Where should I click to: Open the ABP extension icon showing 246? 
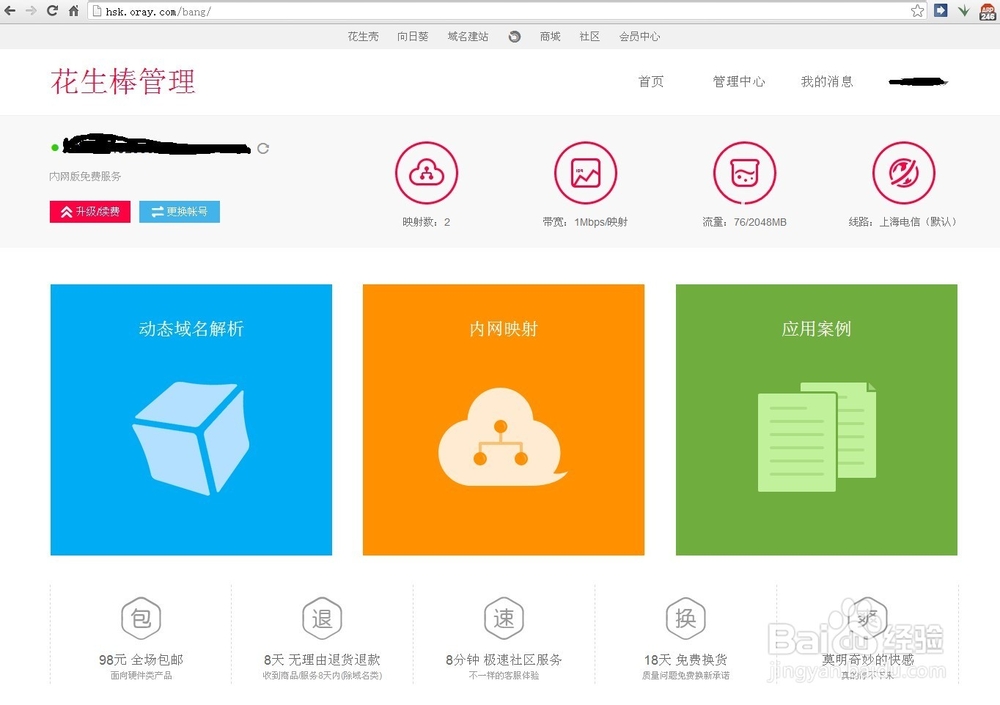click(x=988, y=11)
